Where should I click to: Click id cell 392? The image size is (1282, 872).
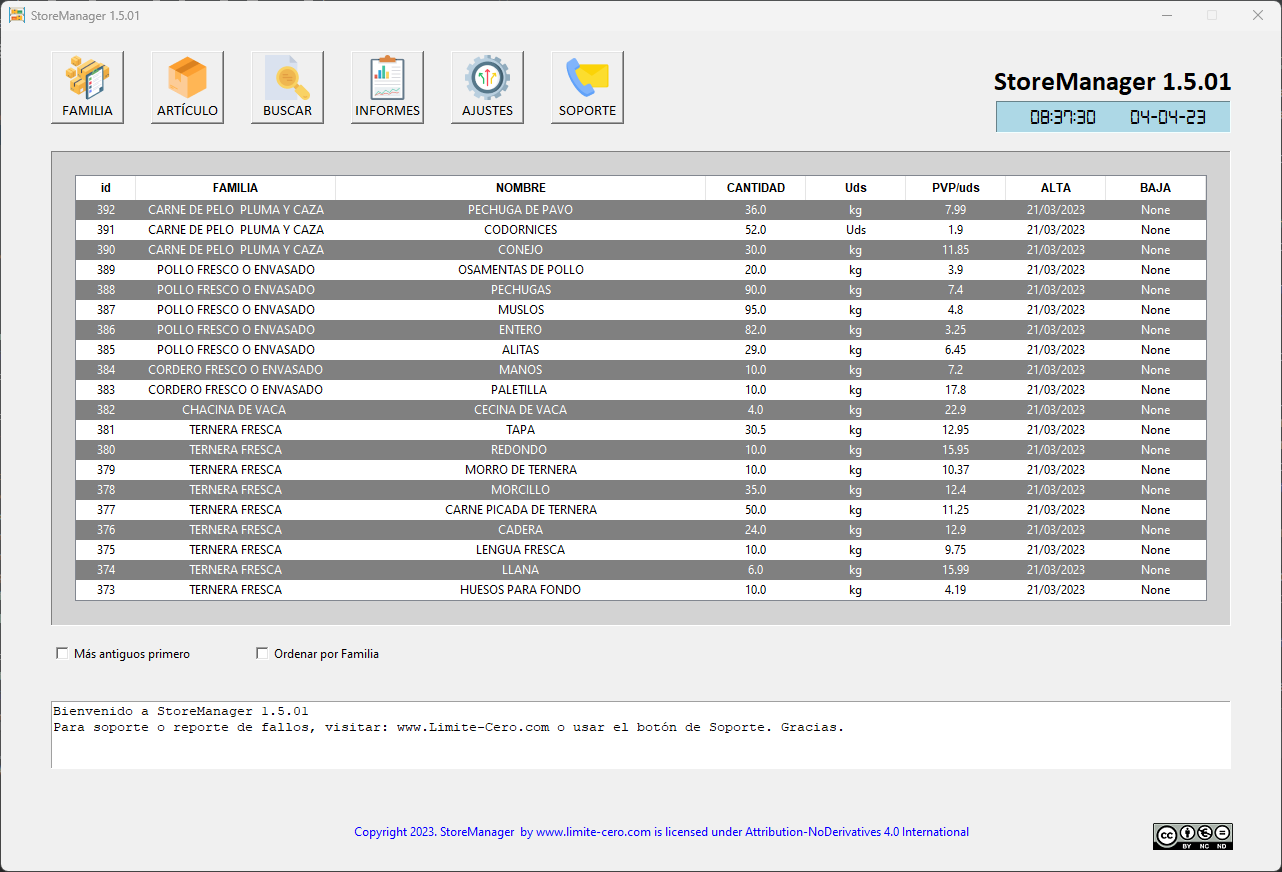tap(106, 210)
